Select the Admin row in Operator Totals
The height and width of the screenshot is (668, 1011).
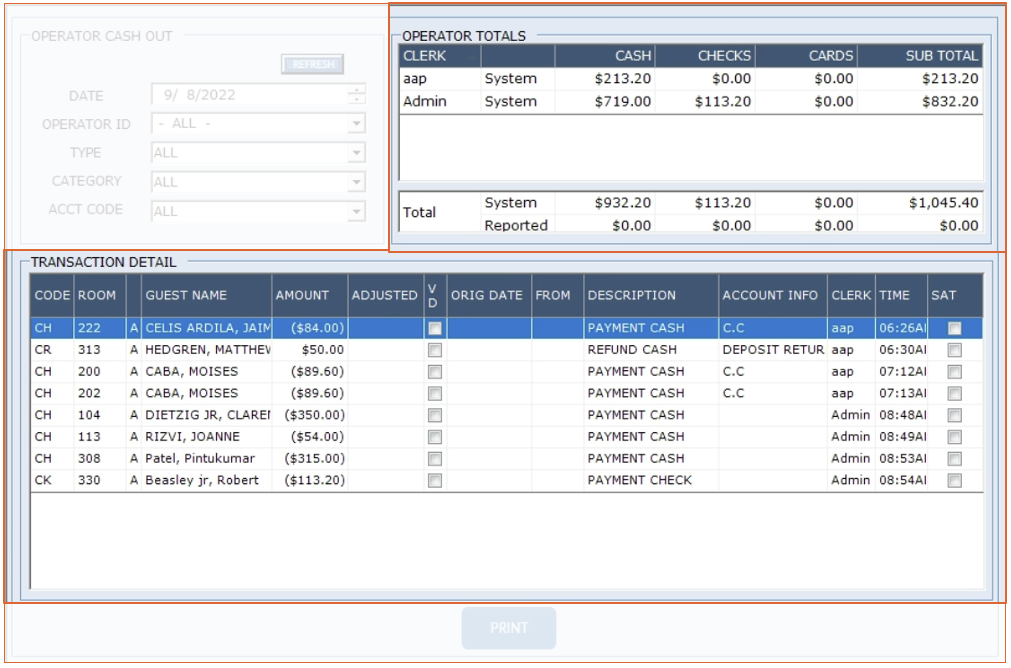point(690,102)
